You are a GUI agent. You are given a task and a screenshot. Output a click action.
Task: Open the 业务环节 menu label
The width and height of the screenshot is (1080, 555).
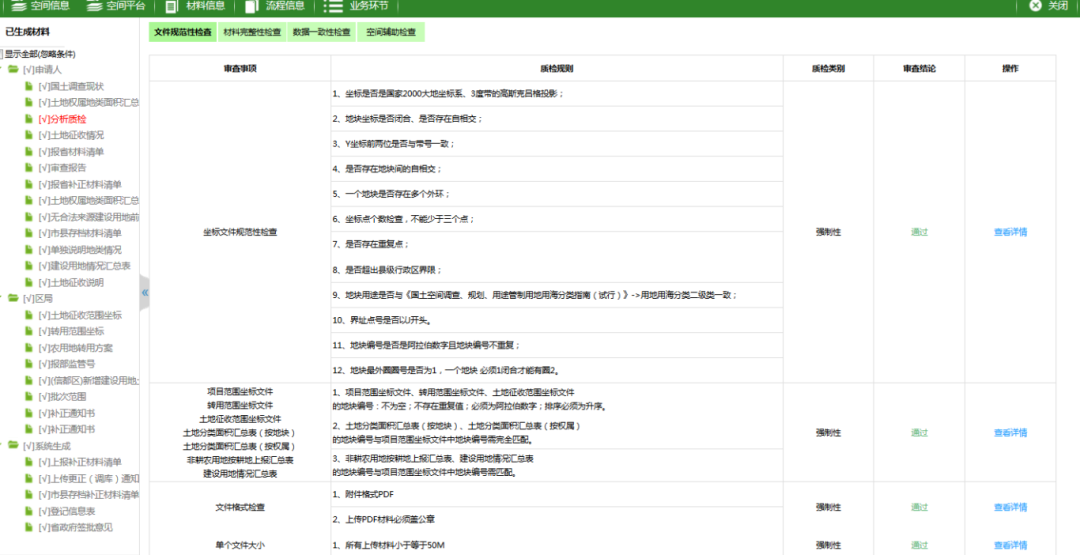(368, 6)
